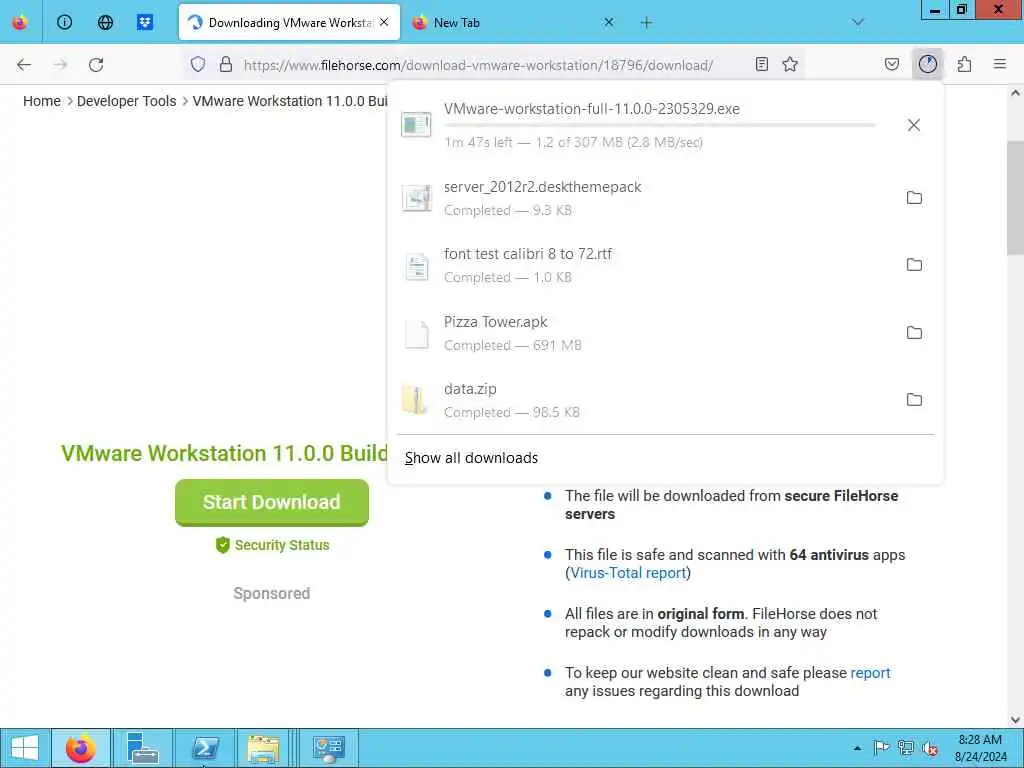Image resolution: width=1024 pixels, height=768 pixels.
Task: View site security padlock information
Action: point(226,64)
